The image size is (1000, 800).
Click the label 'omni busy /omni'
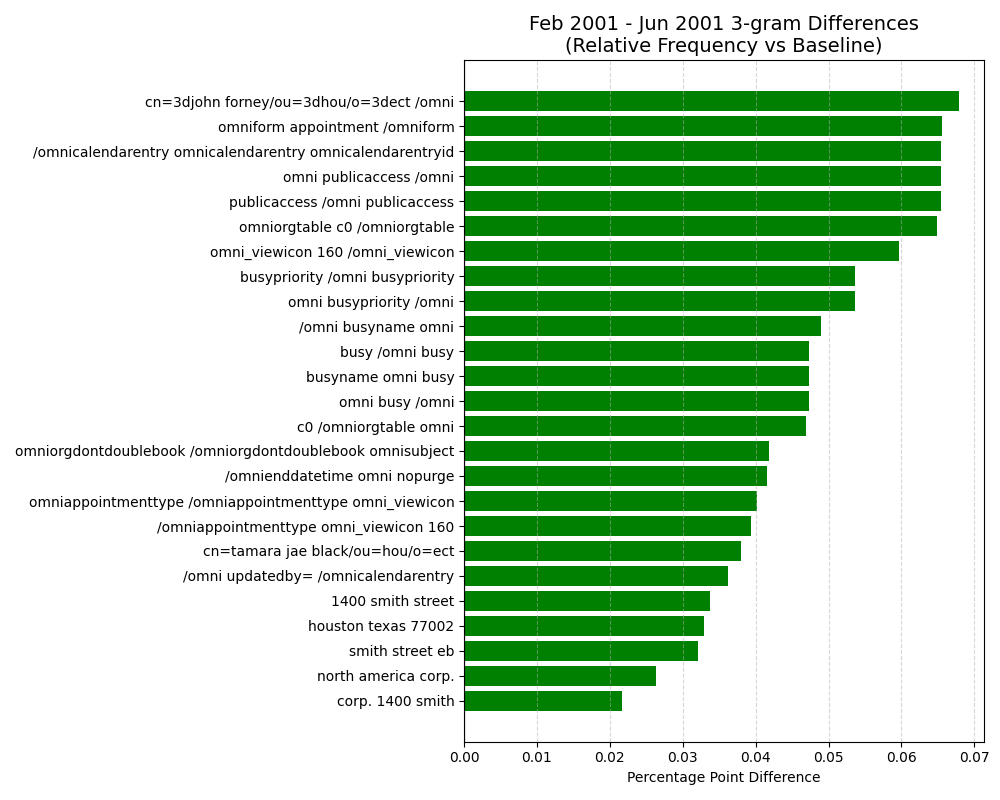click(397, 402)
